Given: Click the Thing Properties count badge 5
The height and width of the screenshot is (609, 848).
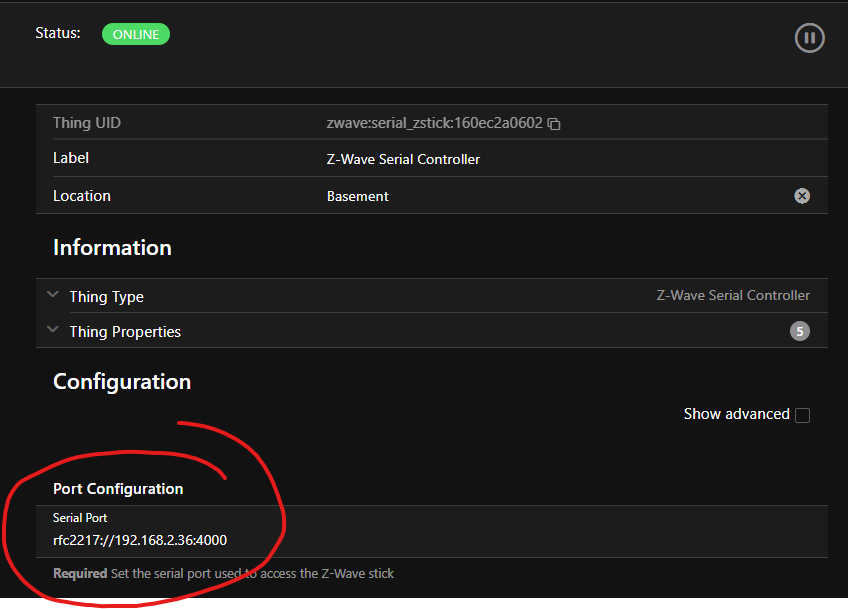Looking at the screenshot, I should click(799, 331).
